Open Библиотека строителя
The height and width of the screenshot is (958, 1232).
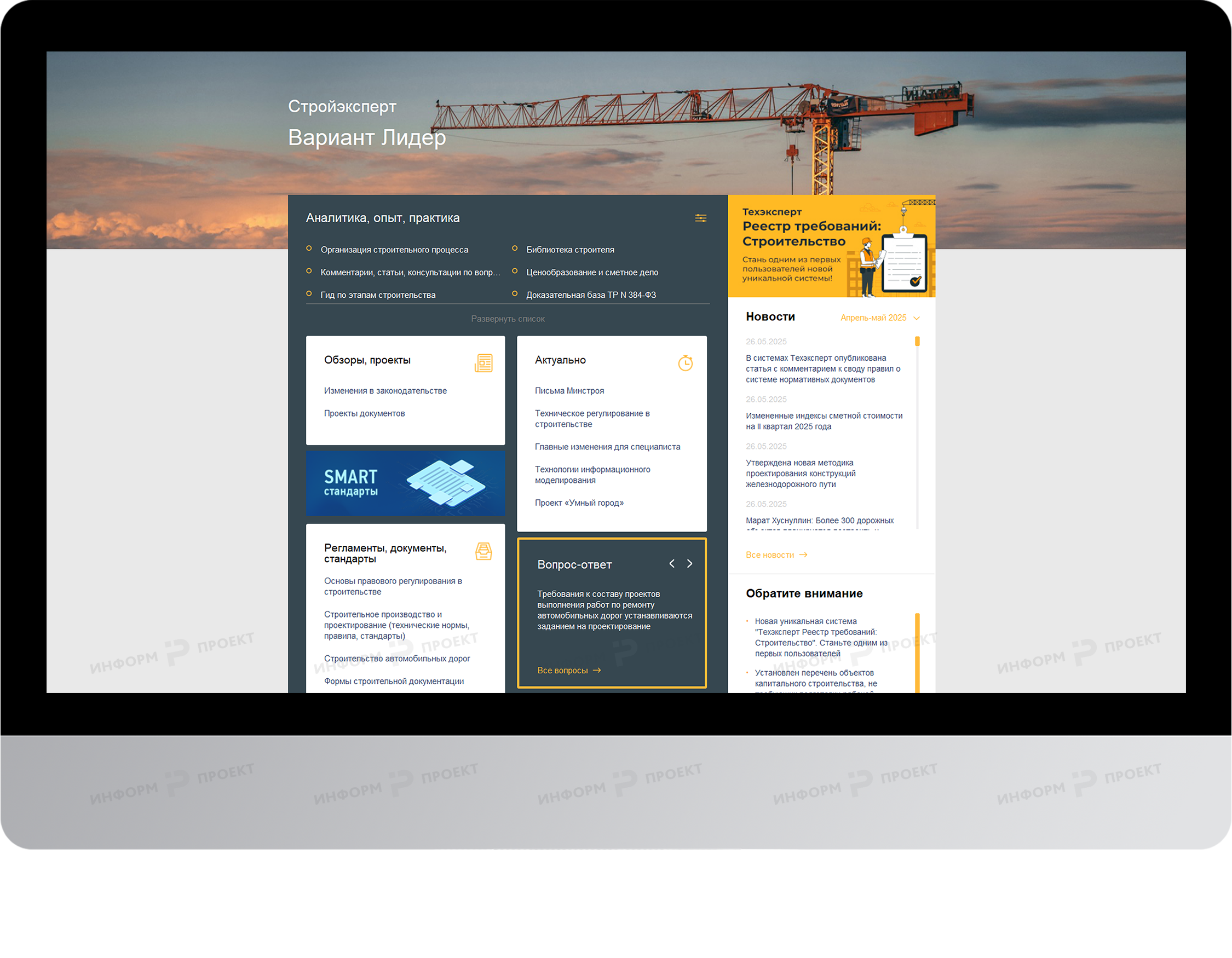[571, 250]
